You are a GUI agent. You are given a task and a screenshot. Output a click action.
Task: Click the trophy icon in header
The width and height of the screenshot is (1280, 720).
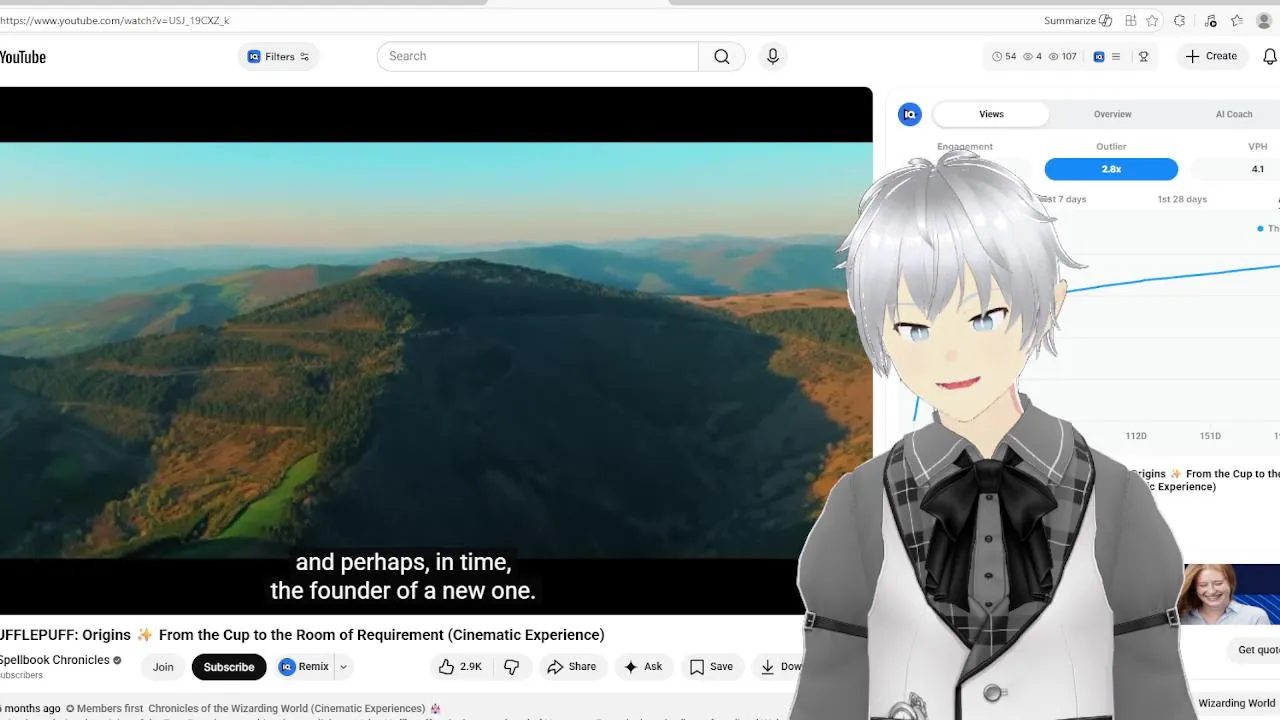[x=1144, y=57]
